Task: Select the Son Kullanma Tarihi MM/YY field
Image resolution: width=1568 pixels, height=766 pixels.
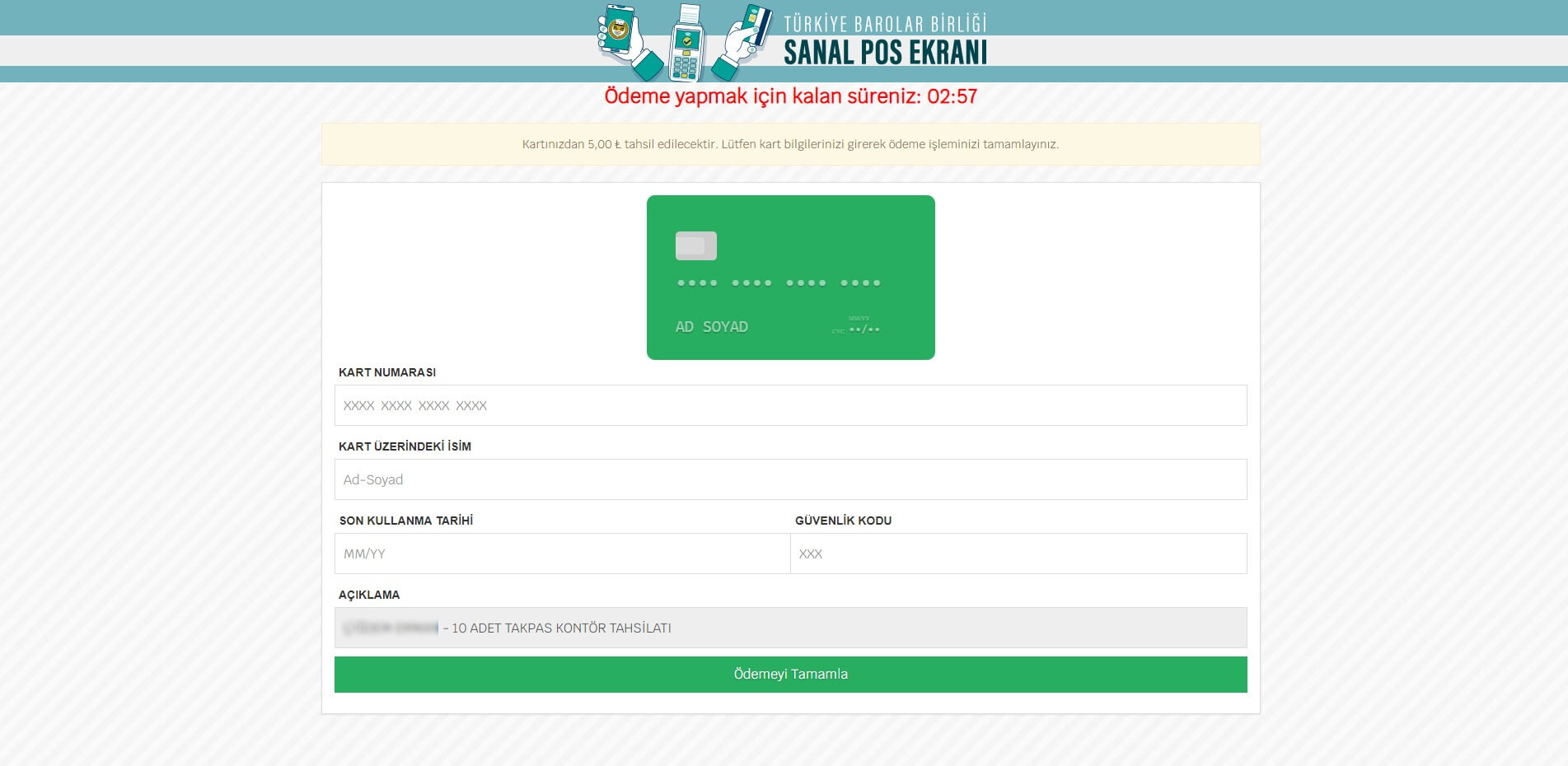Action: click(562, 553)
